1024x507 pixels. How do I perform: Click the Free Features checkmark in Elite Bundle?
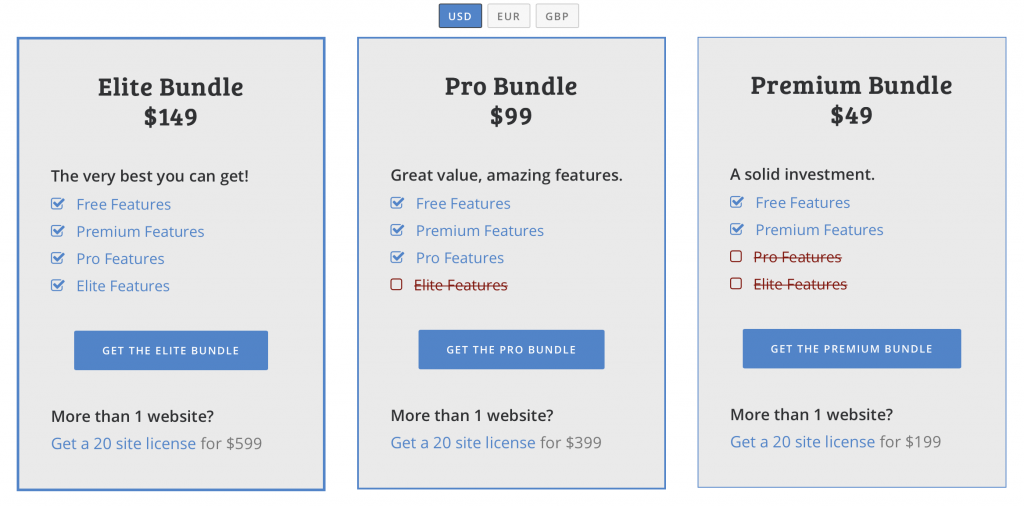(58, 204)
